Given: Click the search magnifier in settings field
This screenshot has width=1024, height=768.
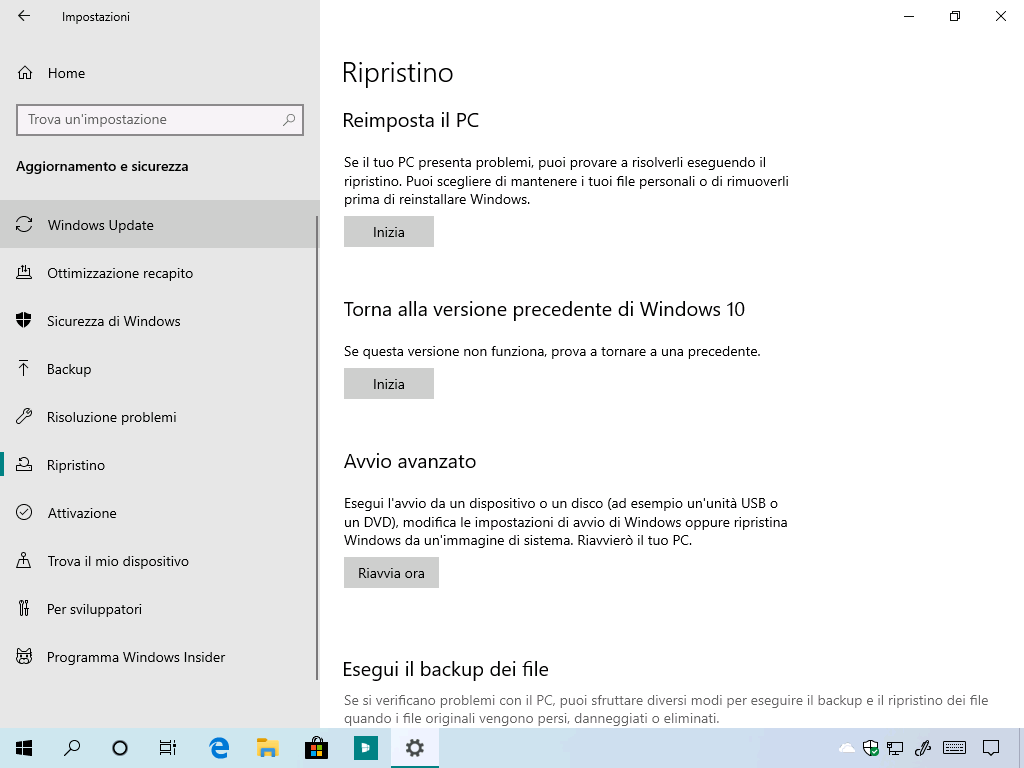Looking at the screenshot, I should pos(289,120).
